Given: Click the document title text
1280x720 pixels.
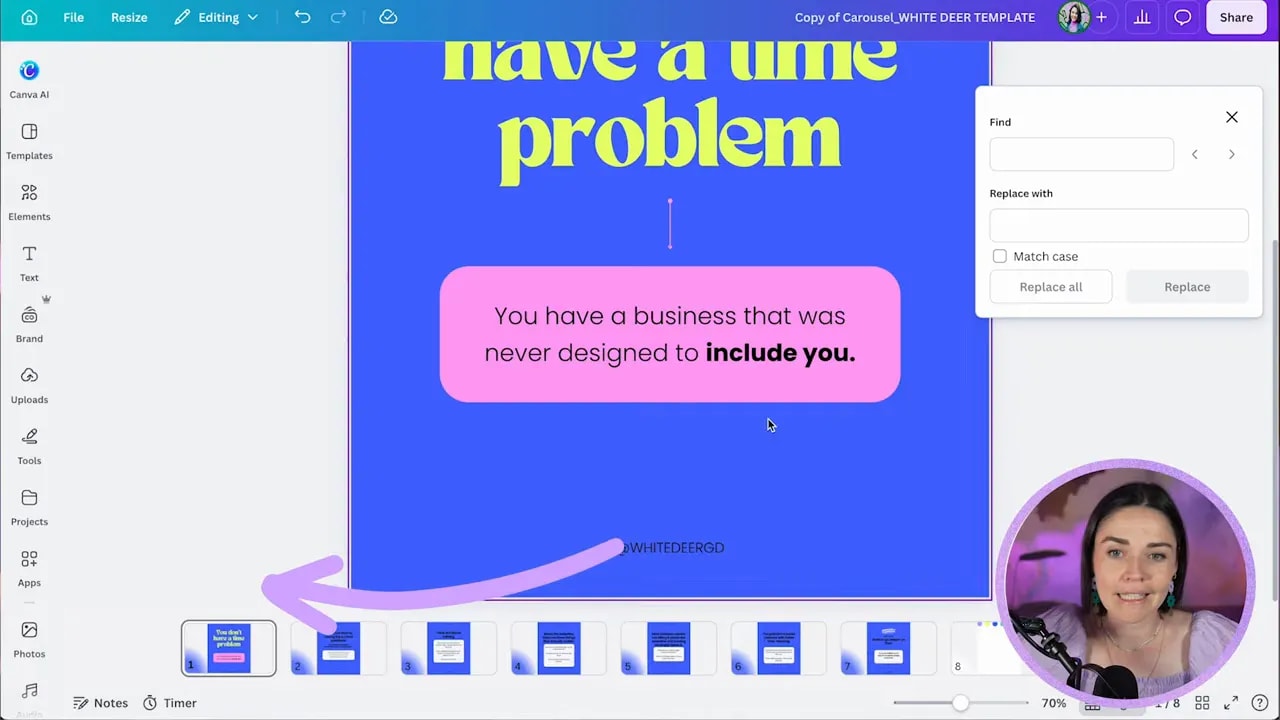Looking at the screenshot, I should pos(915,17).
